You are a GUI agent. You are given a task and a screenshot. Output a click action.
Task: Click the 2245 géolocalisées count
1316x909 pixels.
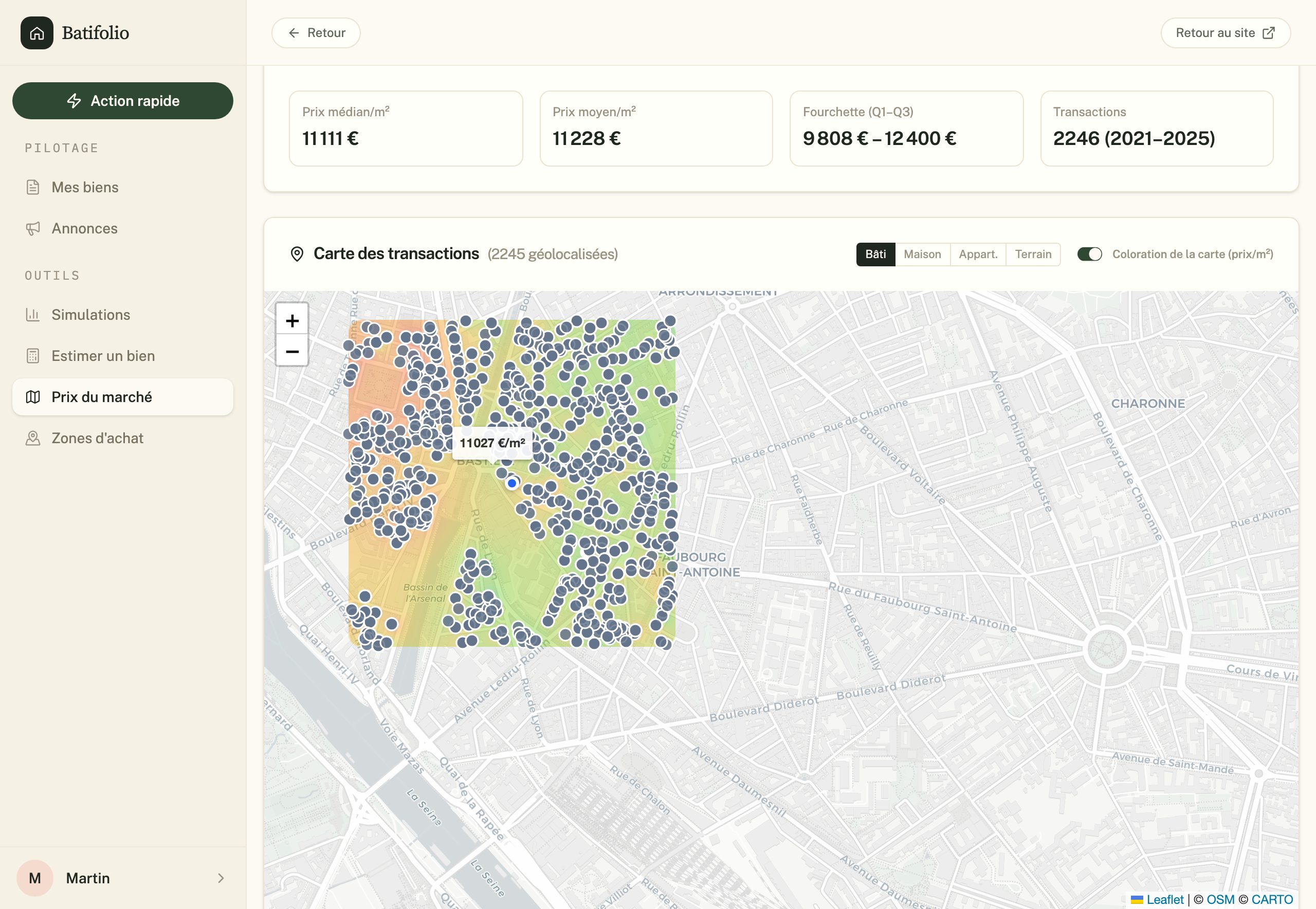[553, 254]
